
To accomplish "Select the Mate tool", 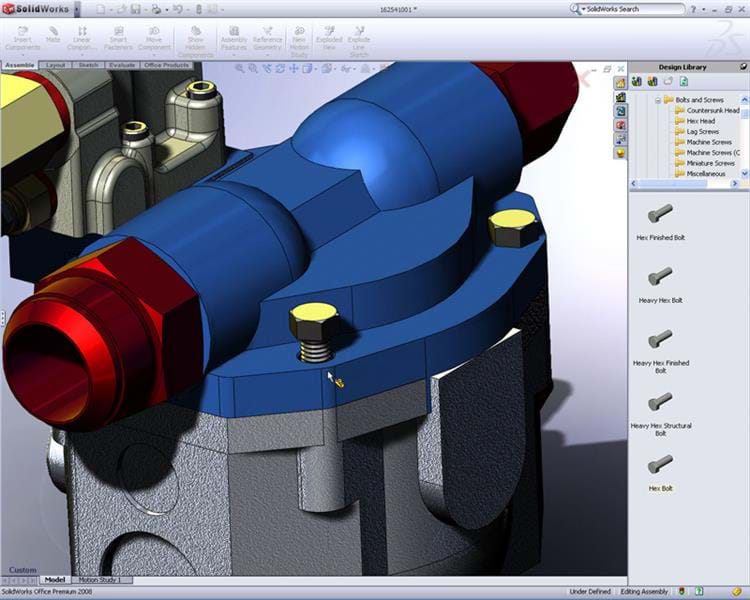I will pos(53,35).
